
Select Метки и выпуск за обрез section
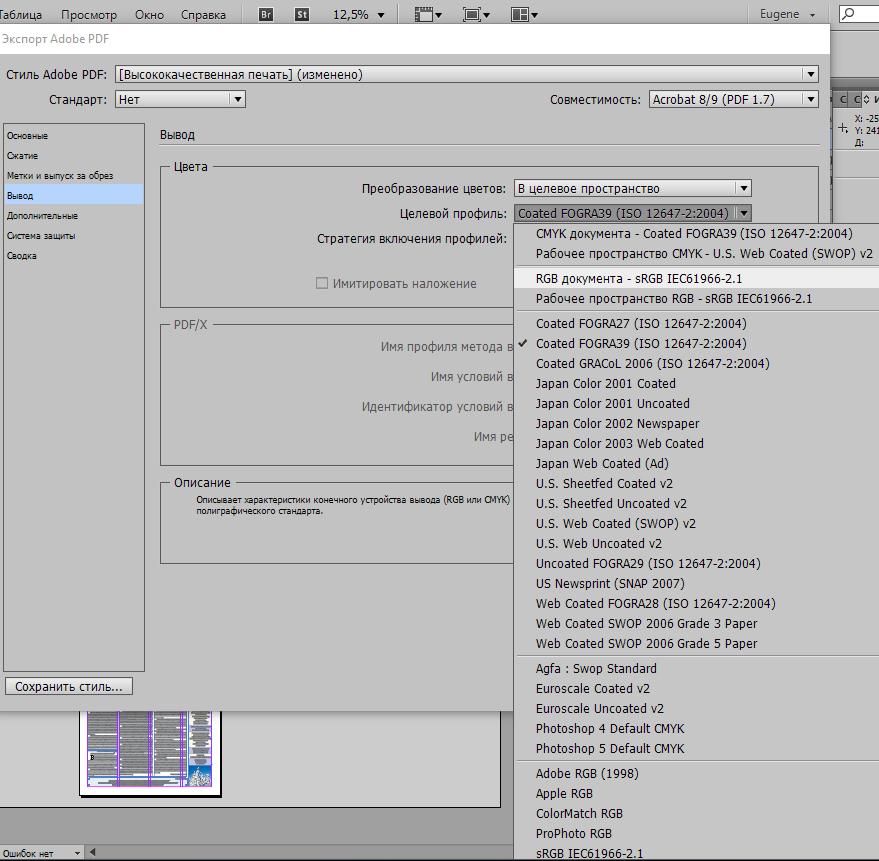coord(73,175)
